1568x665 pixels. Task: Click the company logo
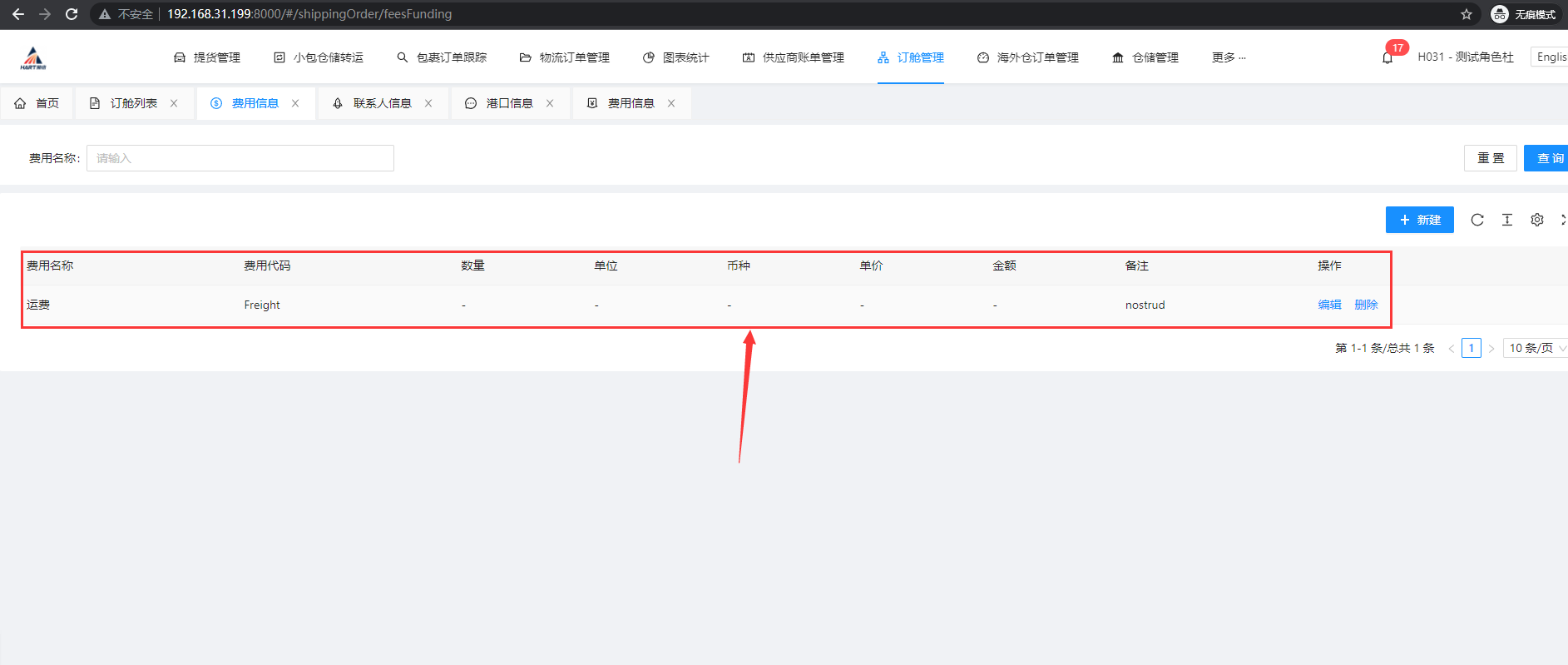(x=33, y=57)
